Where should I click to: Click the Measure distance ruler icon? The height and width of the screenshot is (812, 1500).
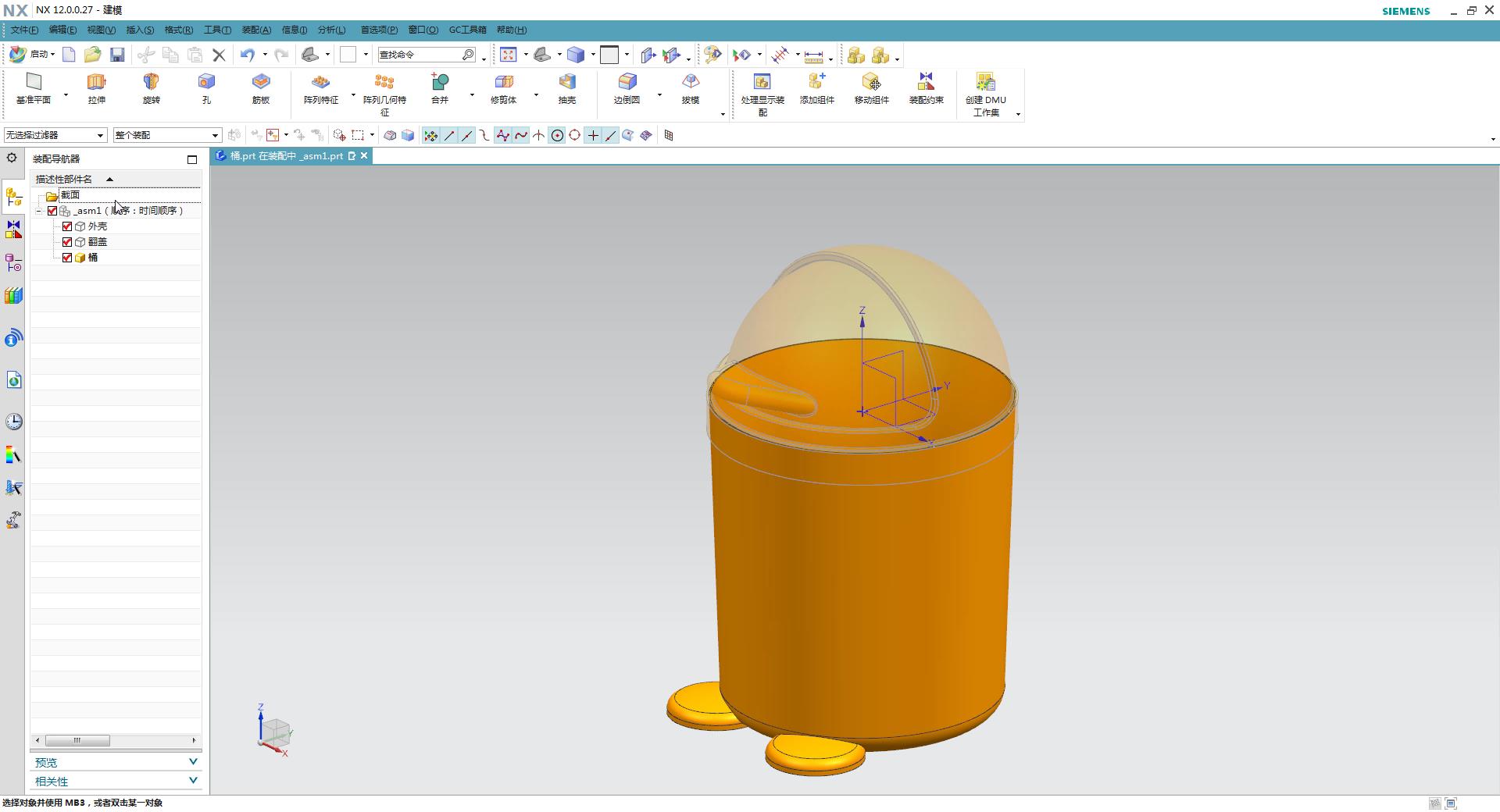(813, 55)
